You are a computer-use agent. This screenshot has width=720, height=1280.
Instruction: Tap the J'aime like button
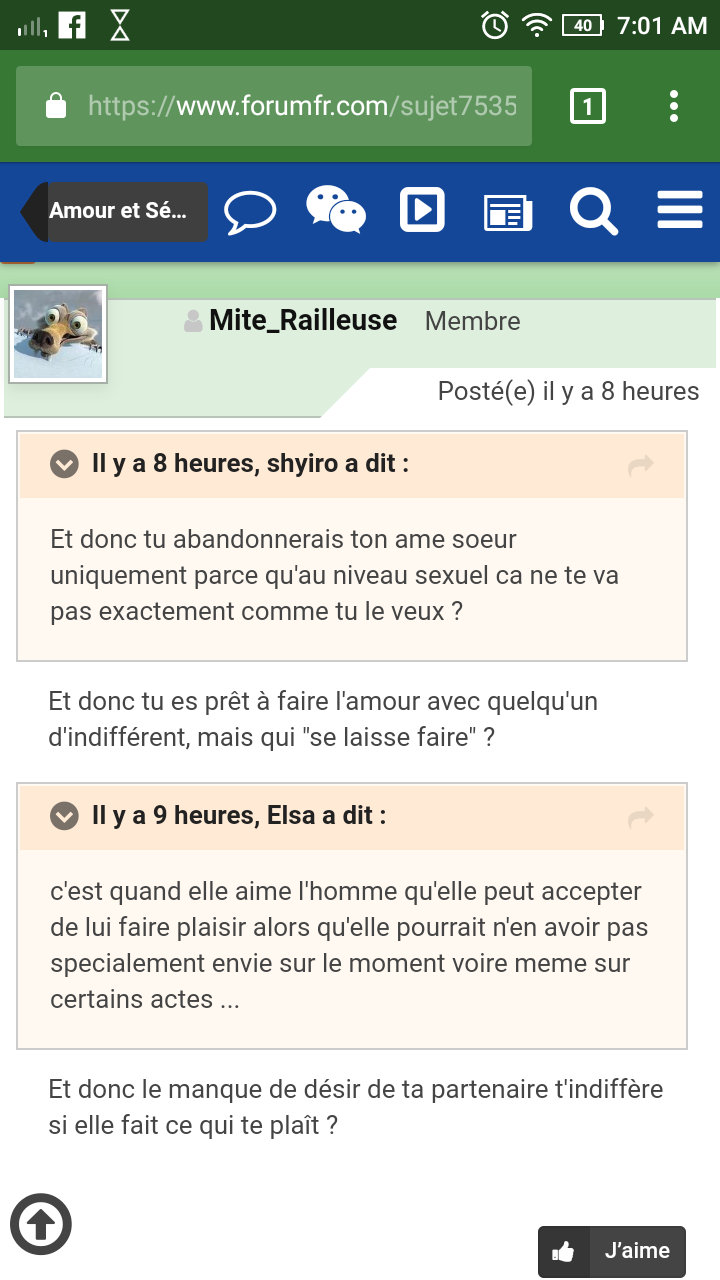[612, 1251]
